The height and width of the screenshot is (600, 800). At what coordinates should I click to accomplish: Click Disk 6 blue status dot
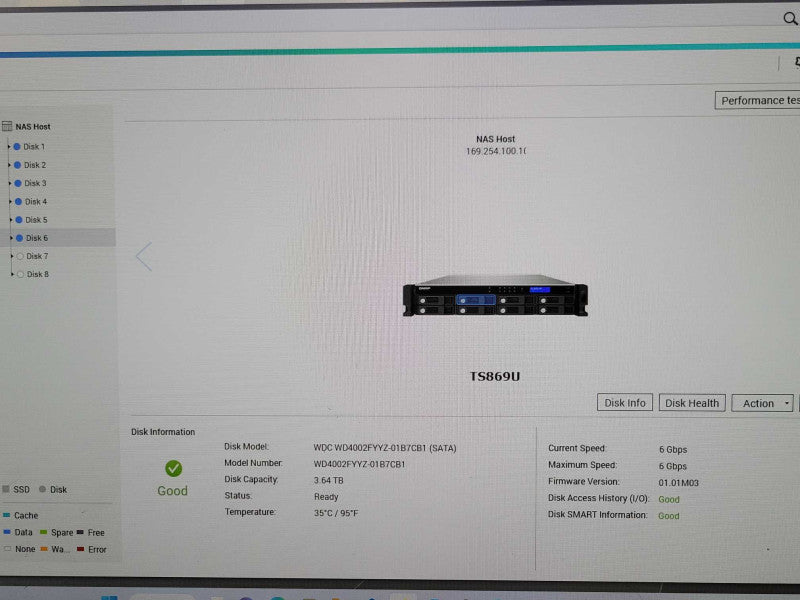[19, 238]
